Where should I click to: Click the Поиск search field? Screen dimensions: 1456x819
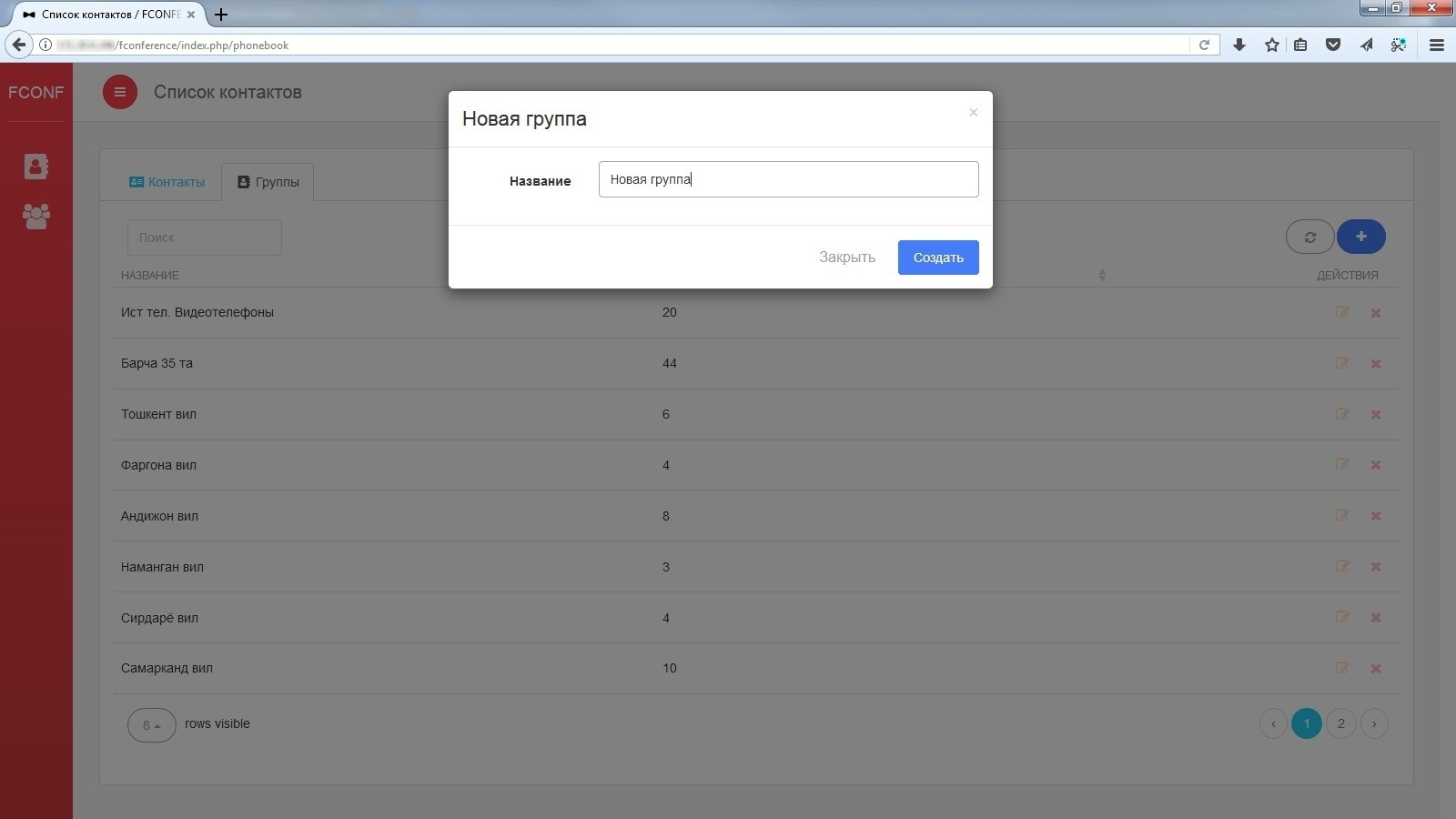click(x=205, y=238)
